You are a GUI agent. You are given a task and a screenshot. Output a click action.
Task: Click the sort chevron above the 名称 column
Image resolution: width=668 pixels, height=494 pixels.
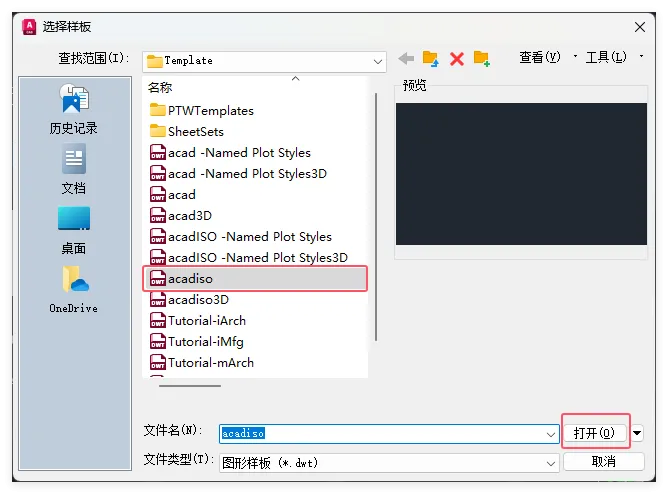pos(295,79)
